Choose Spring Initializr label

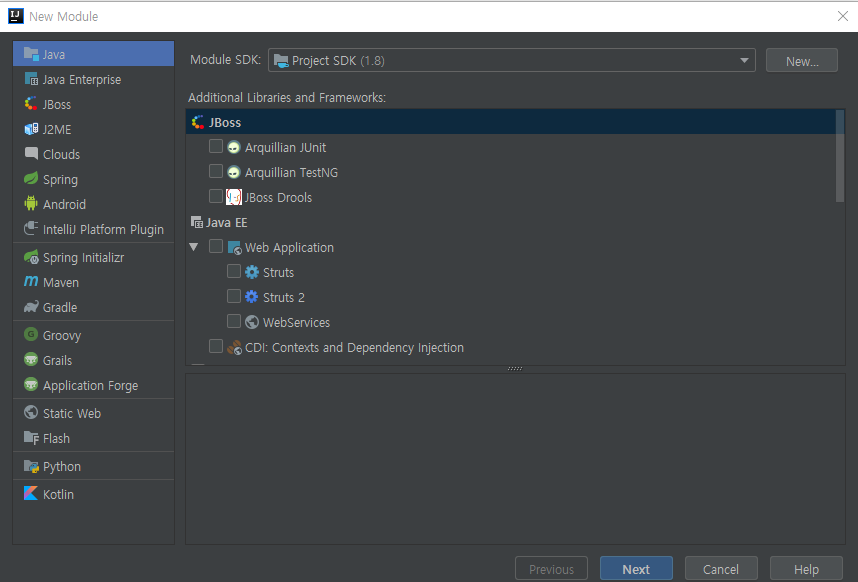point(83,258)
